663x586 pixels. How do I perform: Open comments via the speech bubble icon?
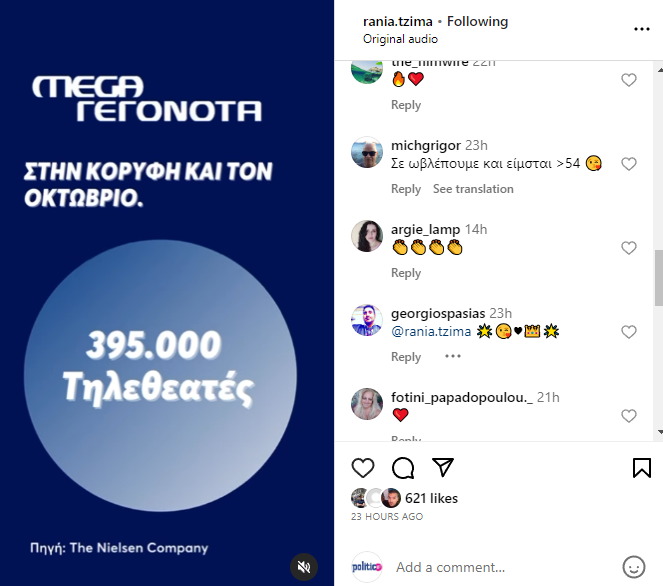pyautogui.click(x=403, y=468)
